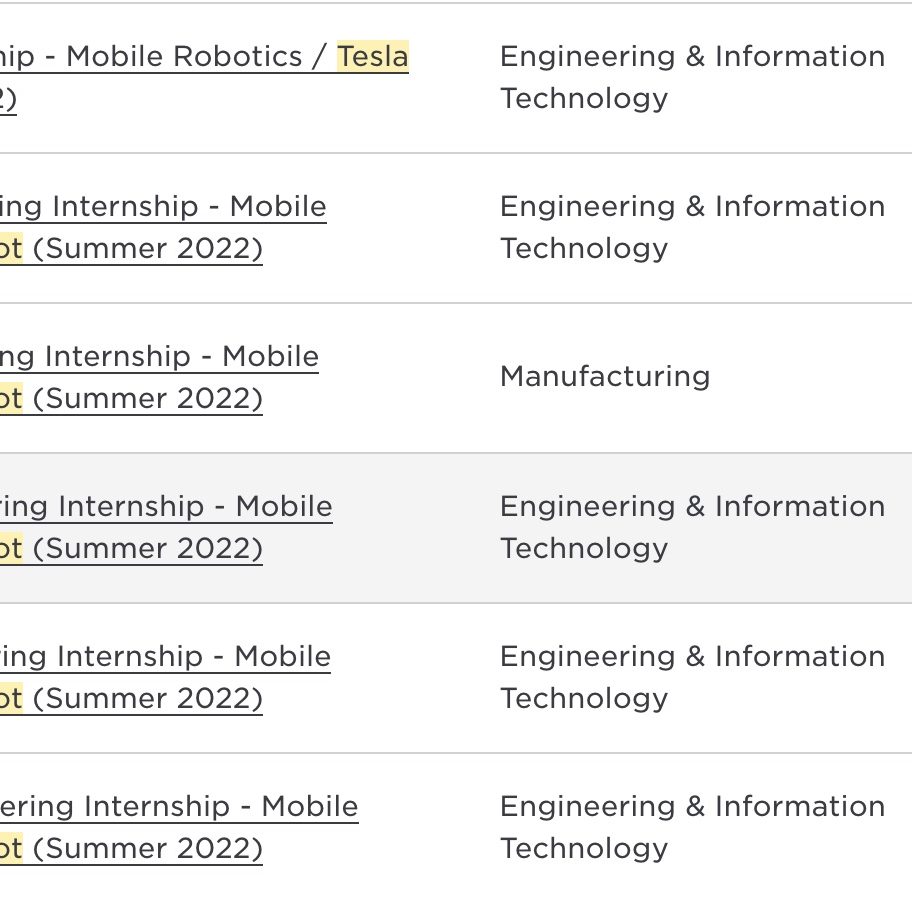Viewport: 912px width, 910px height.
Task: Click (Summer 2022) in the Manufacturing listing
Action: (148, 399)
